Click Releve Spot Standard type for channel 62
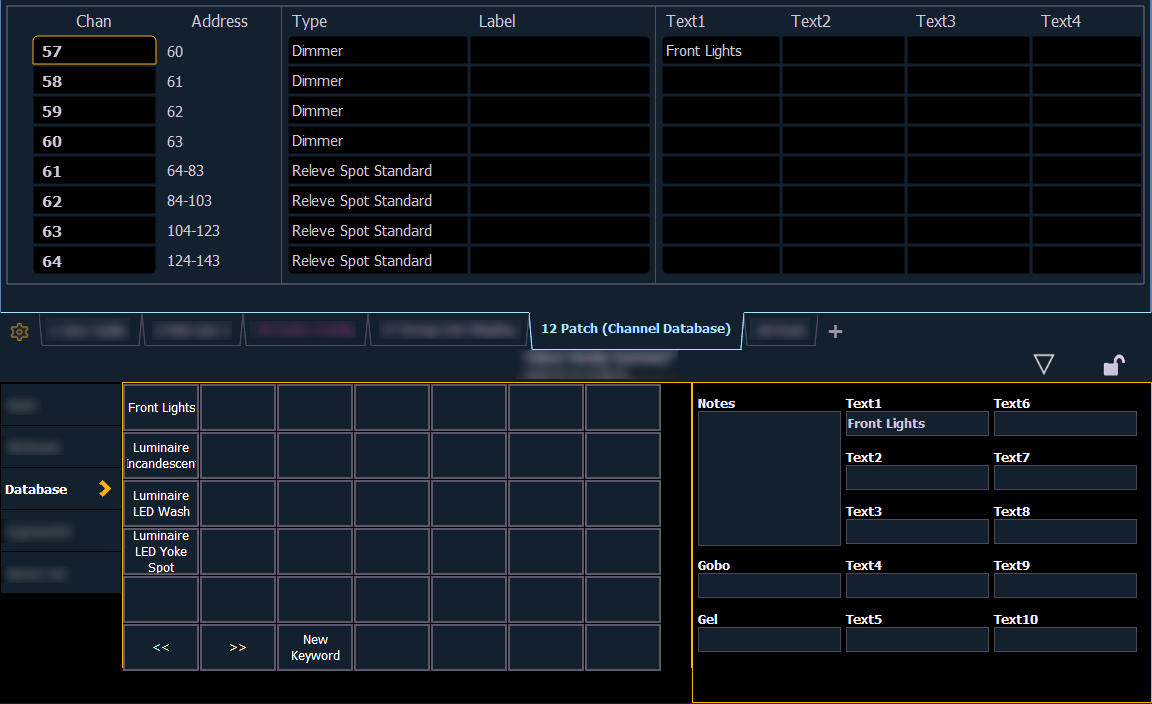The height and width of the screenshot is (704, 1152). pos(378,201)
